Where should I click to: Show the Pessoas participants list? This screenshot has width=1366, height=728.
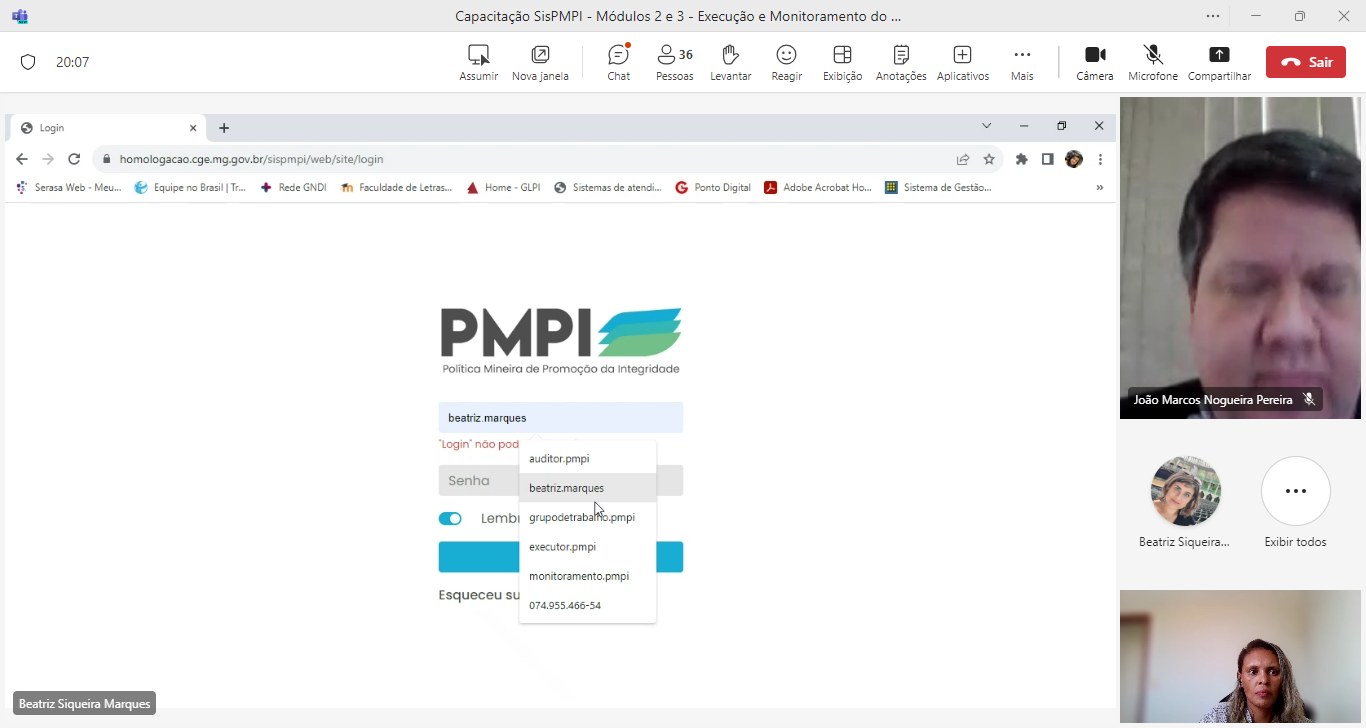tap(675, 62)
